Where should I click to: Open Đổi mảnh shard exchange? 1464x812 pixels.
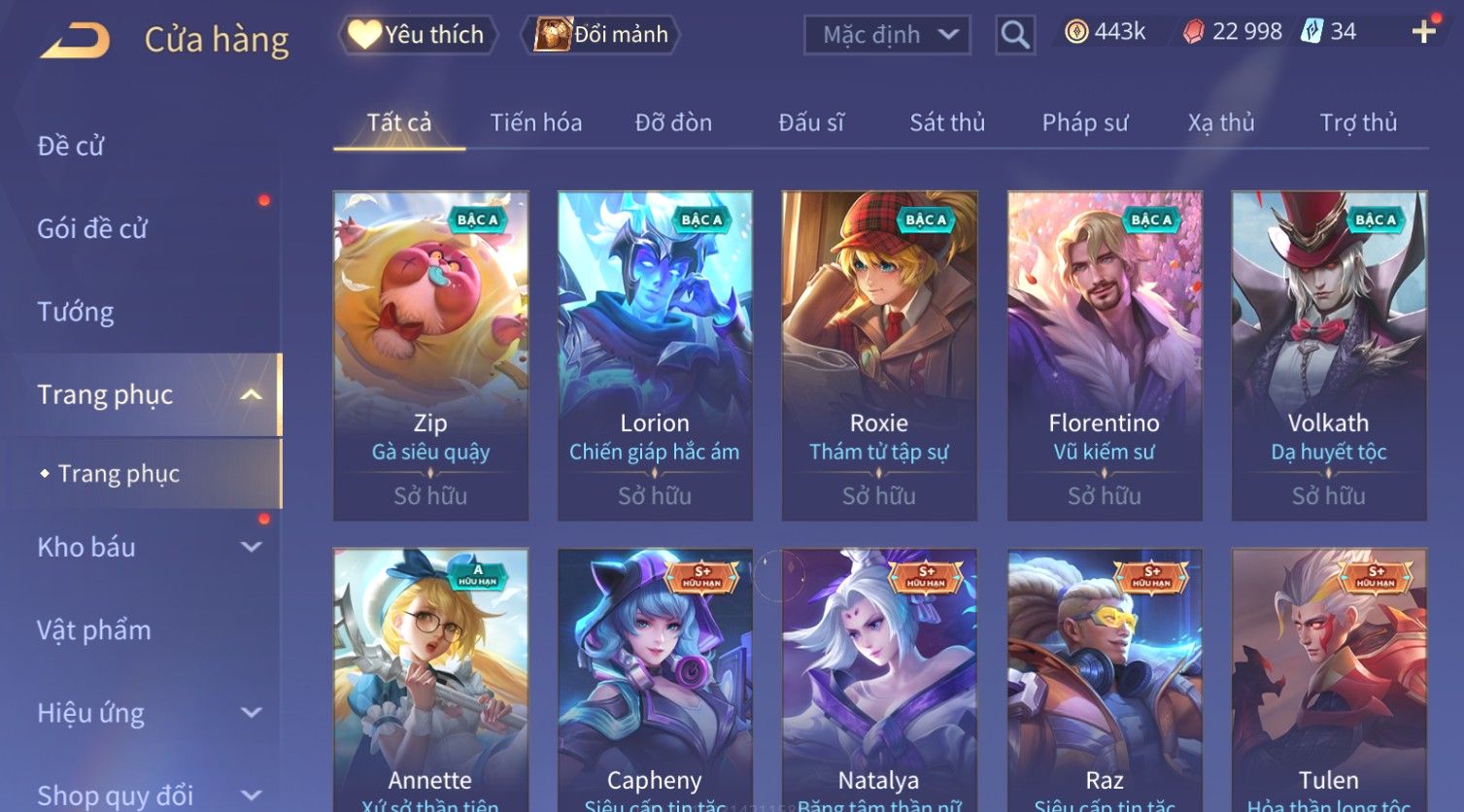(599, 35)
